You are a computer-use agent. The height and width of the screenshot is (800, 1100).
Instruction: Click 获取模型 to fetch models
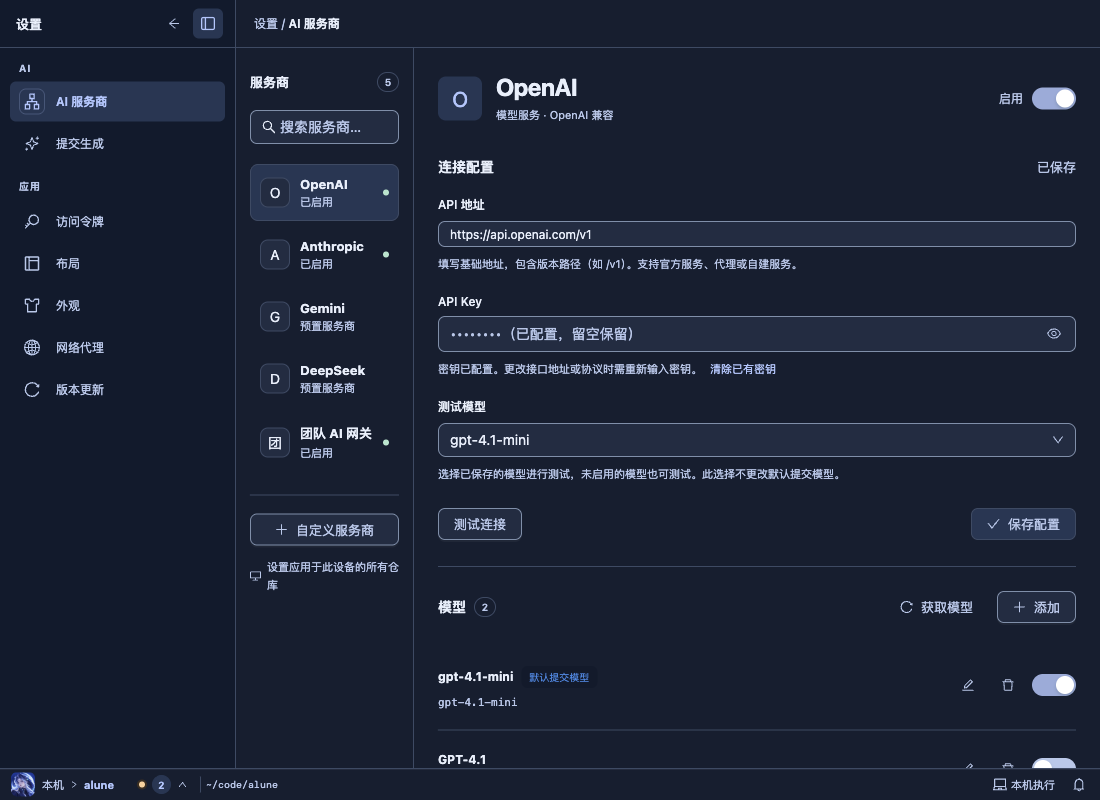936,607
